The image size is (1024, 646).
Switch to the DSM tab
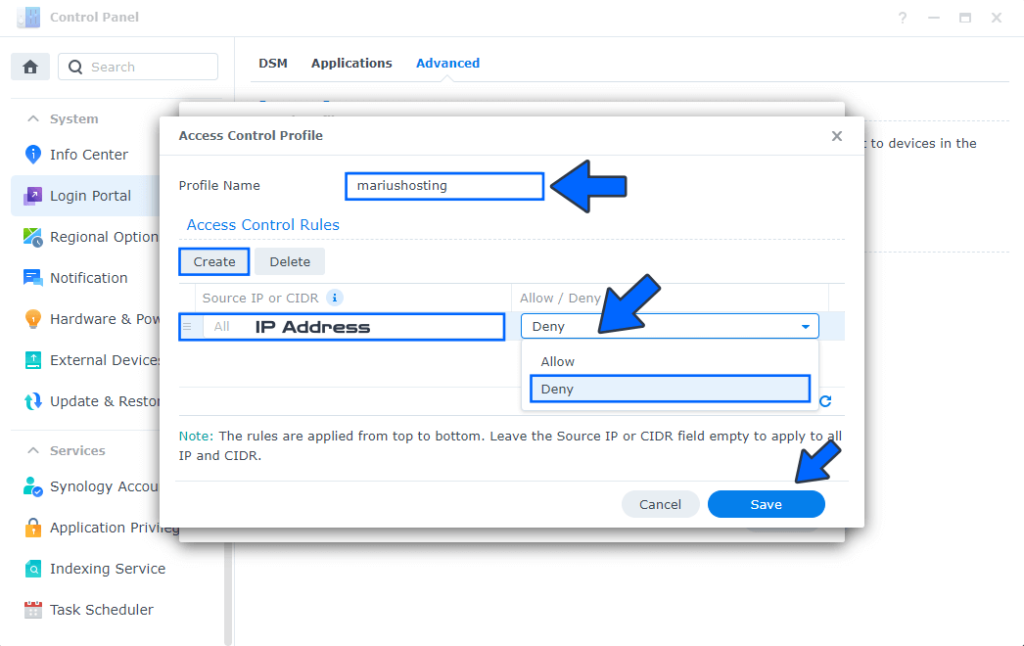pyautogui.click(x=273, y=62)
